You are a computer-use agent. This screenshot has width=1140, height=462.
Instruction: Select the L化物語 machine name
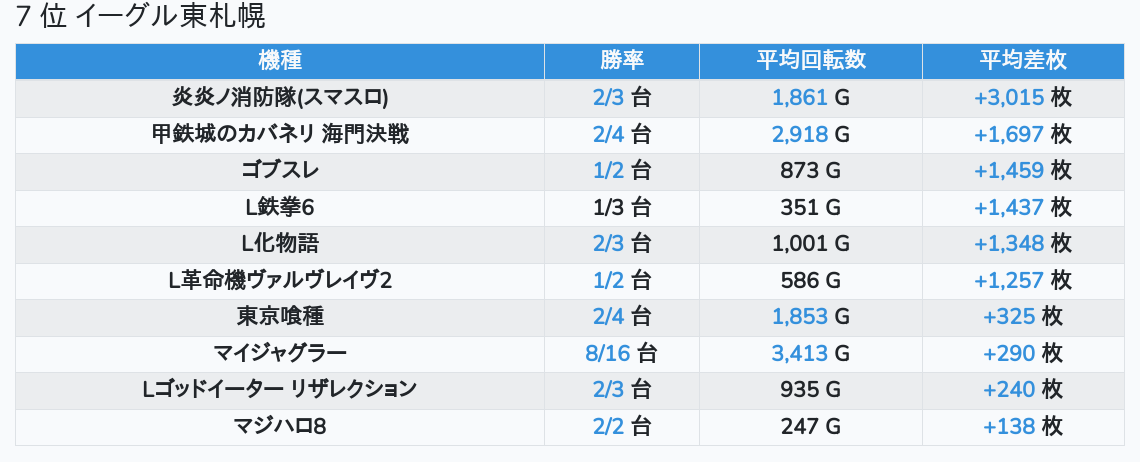click(280, 243)
